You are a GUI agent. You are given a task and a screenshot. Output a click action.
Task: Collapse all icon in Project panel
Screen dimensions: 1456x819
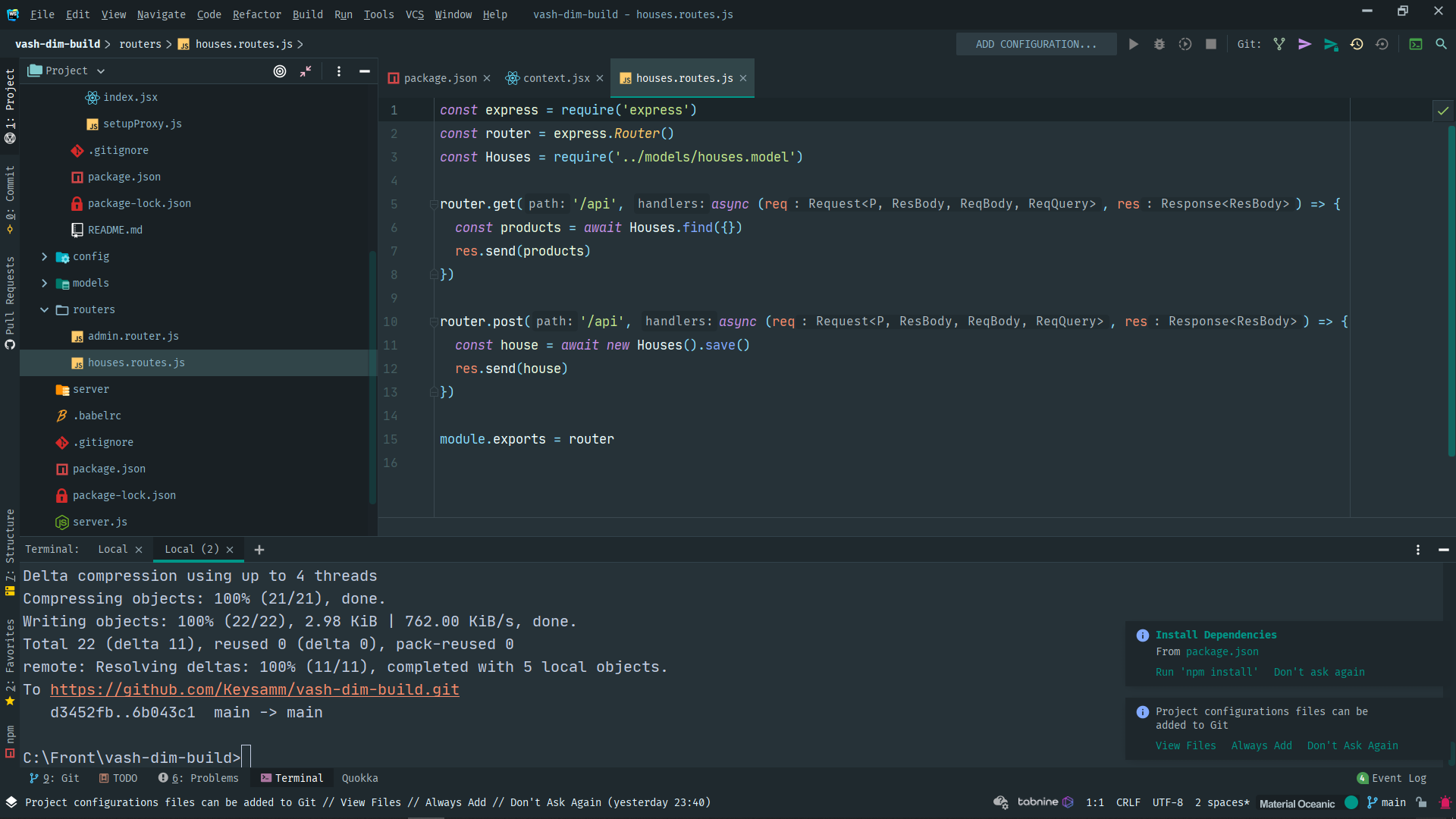click(306, 71)
